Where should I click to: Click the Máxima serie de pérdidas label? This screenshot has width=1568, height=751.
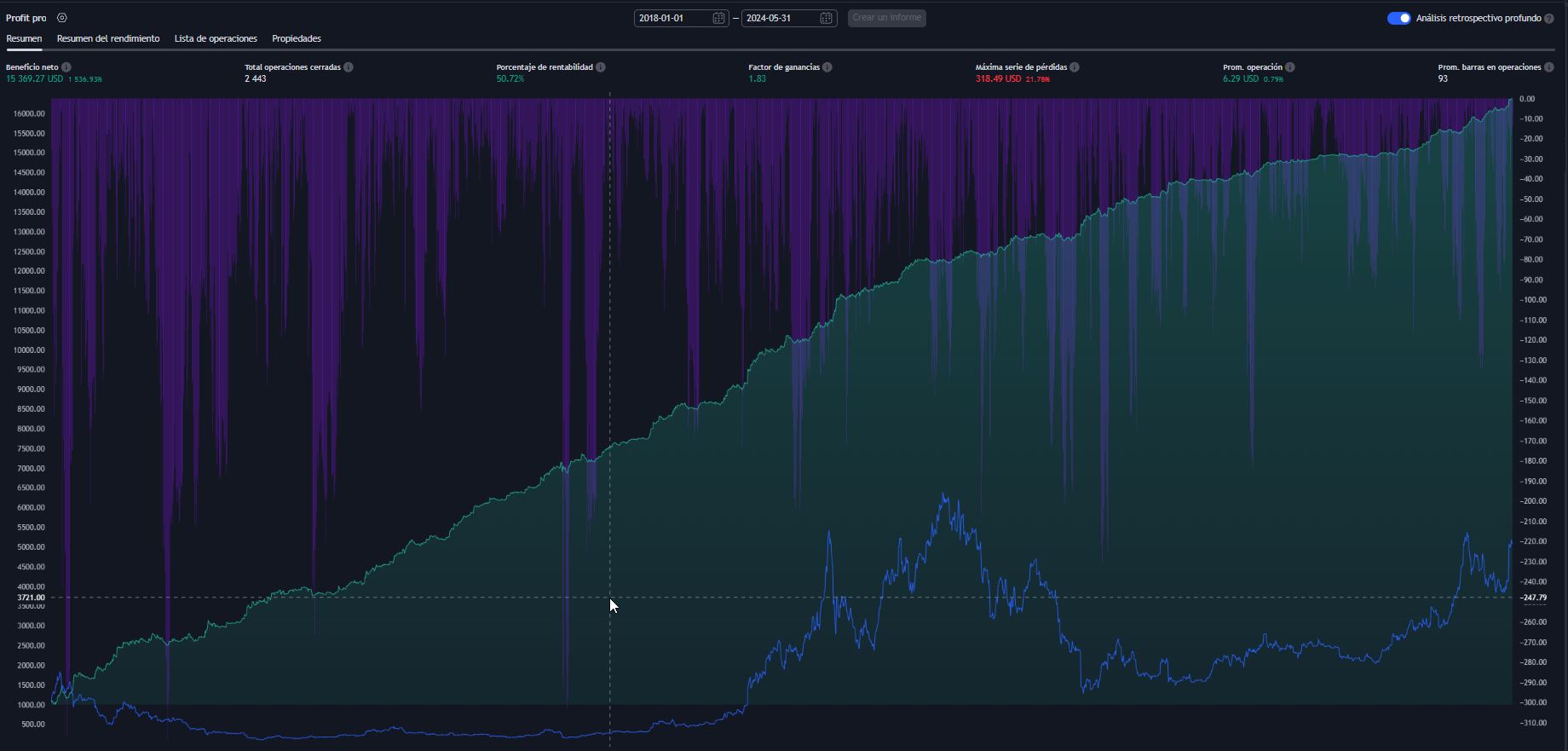click(x=1021, y=67)
